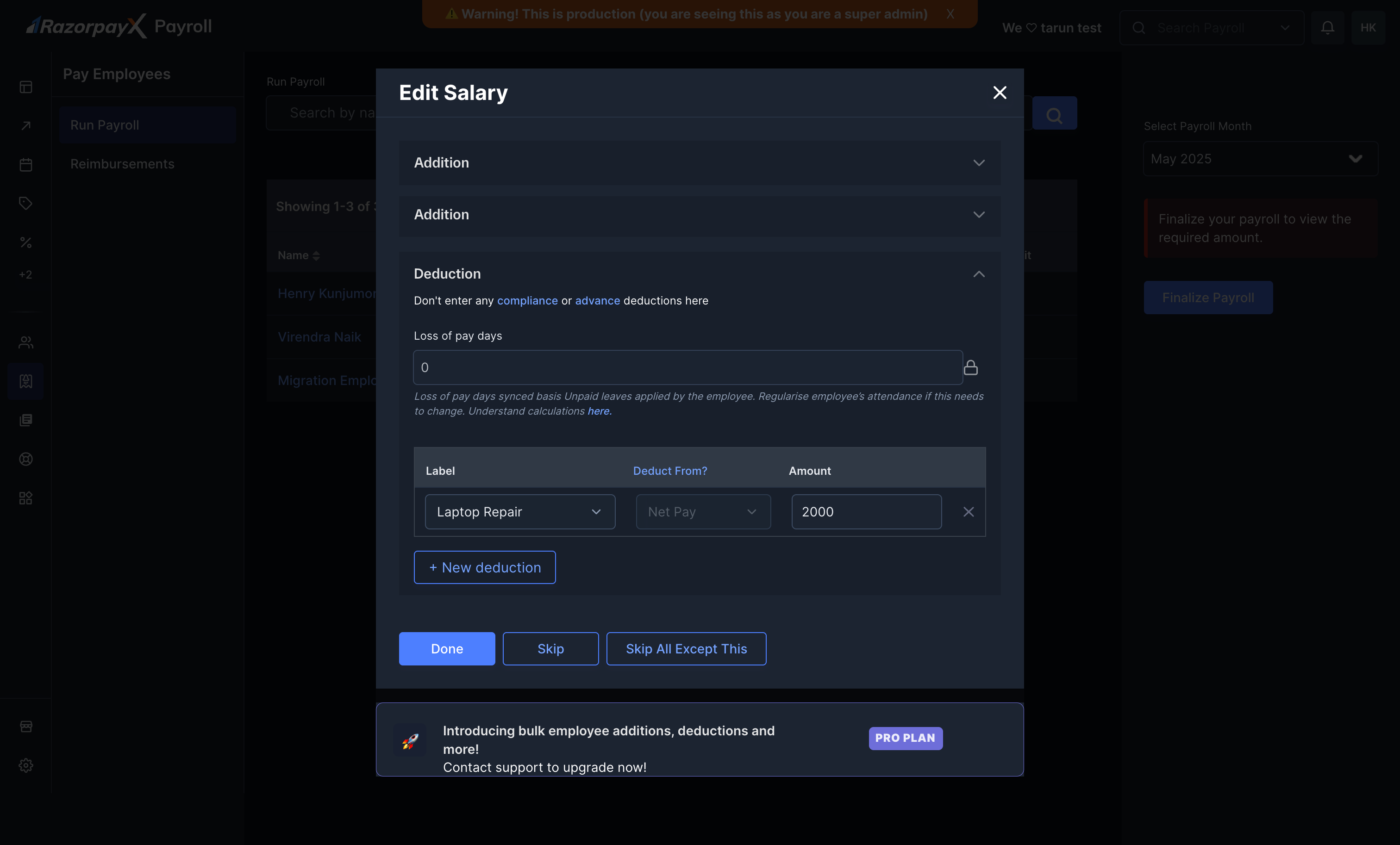Open the HK user avatar menu
1400x845 pixels.
click(x=1368, y=27)
